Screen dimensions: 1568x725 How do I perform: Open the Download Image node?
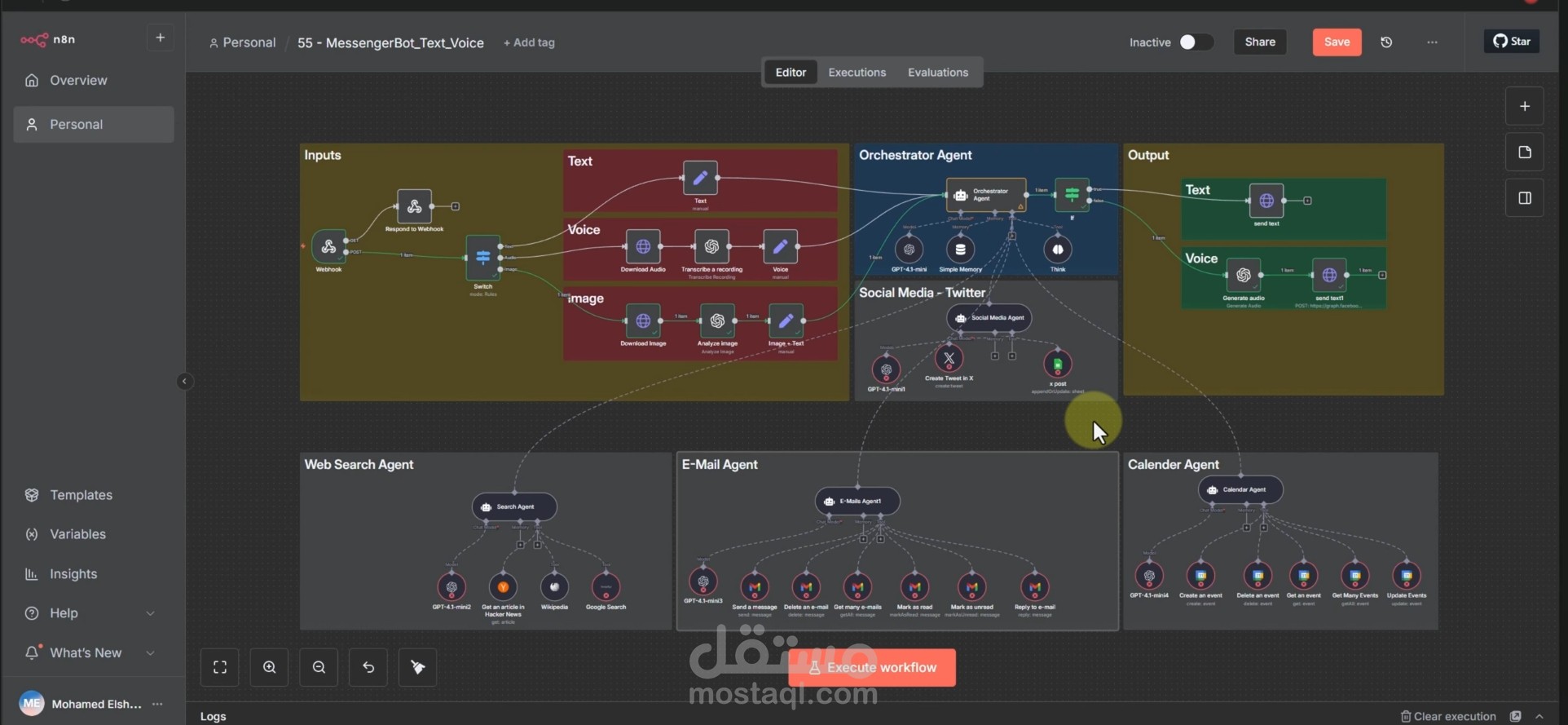point(643,321)
